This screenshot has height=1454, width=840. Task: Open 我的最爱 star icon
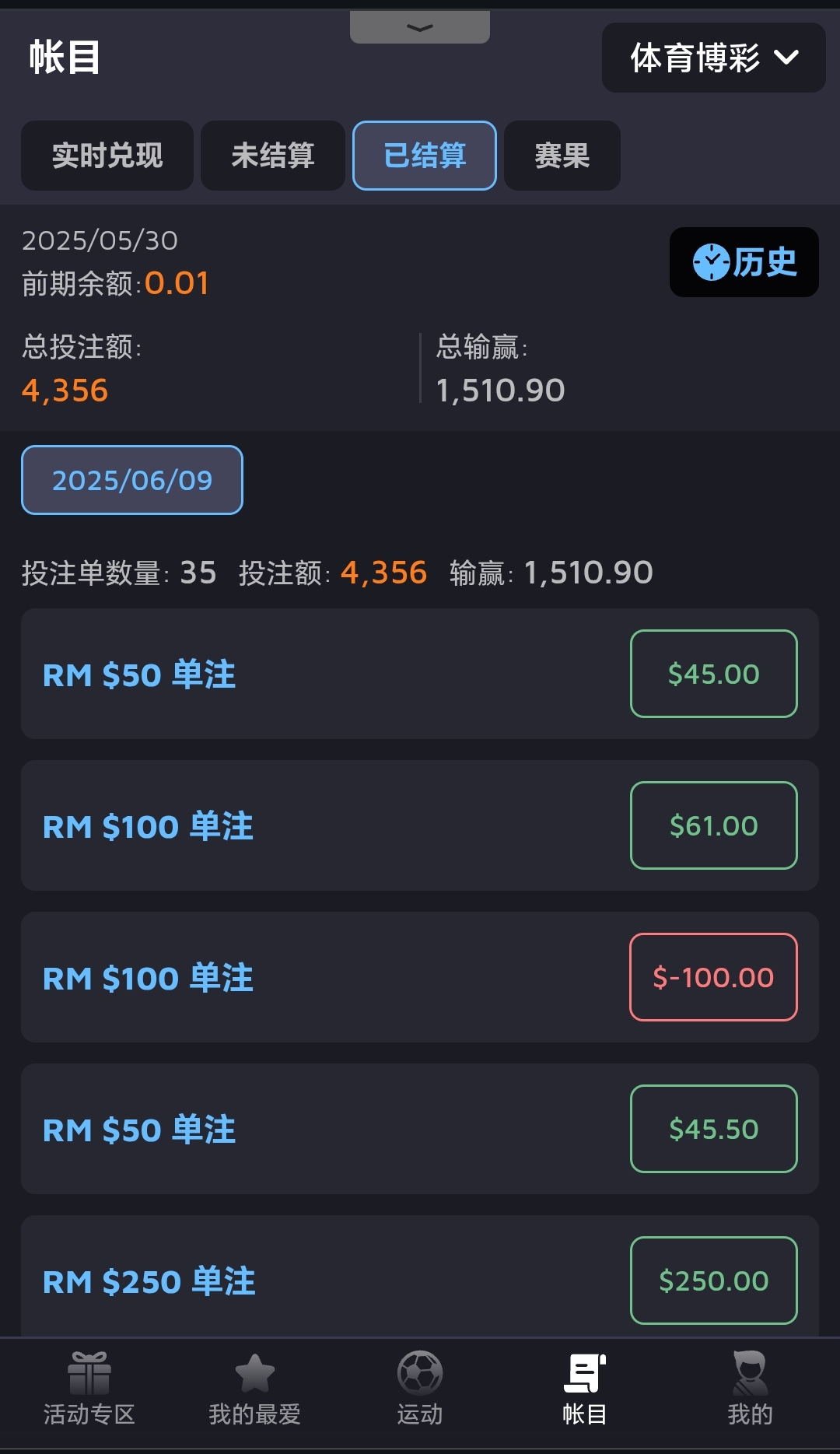[254, 1373]
